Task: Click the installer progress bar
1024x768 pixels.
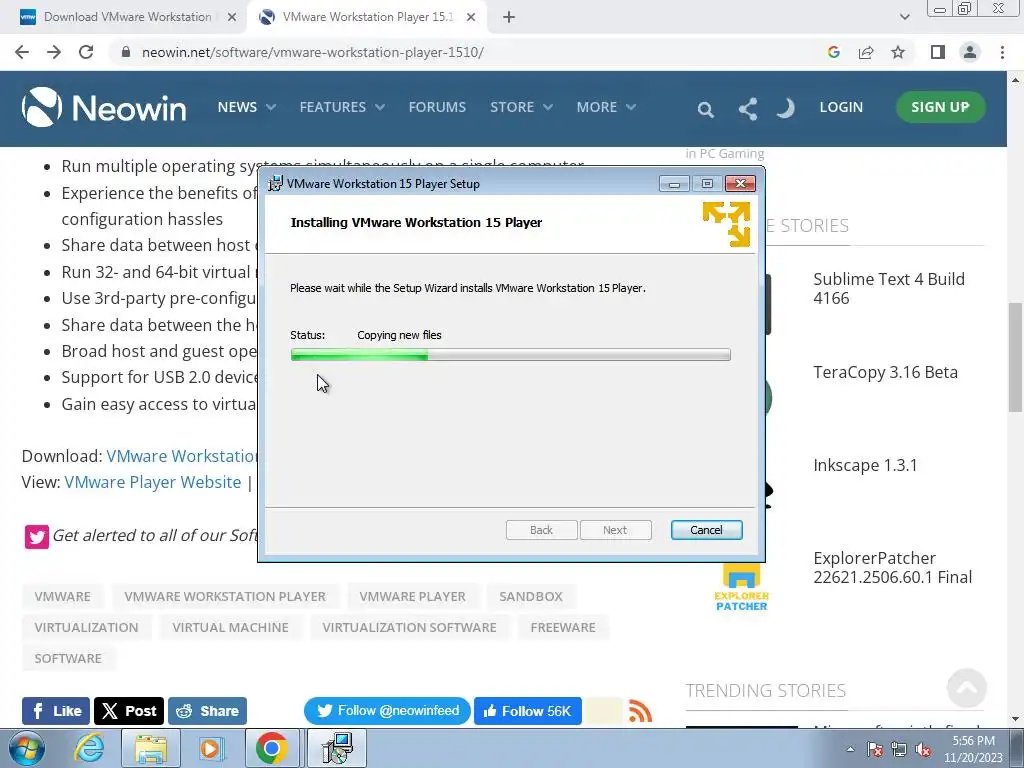Action: (x=510, y=355)
